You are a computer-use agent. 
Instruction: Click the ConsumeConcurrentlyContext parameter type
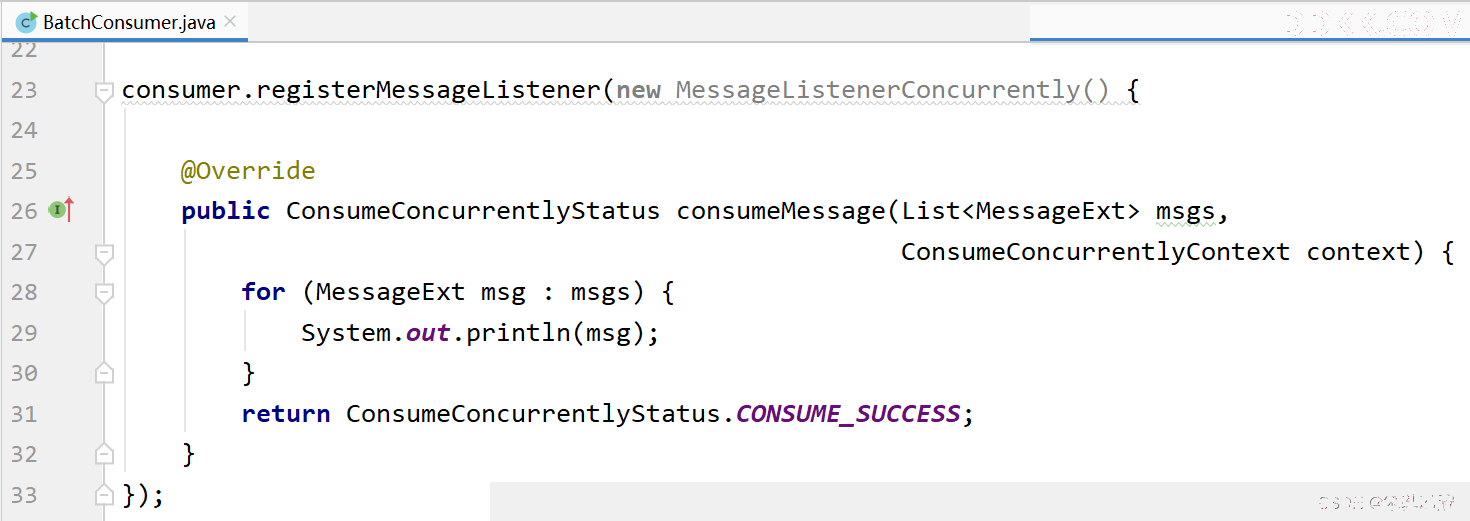pos(1095,252)
